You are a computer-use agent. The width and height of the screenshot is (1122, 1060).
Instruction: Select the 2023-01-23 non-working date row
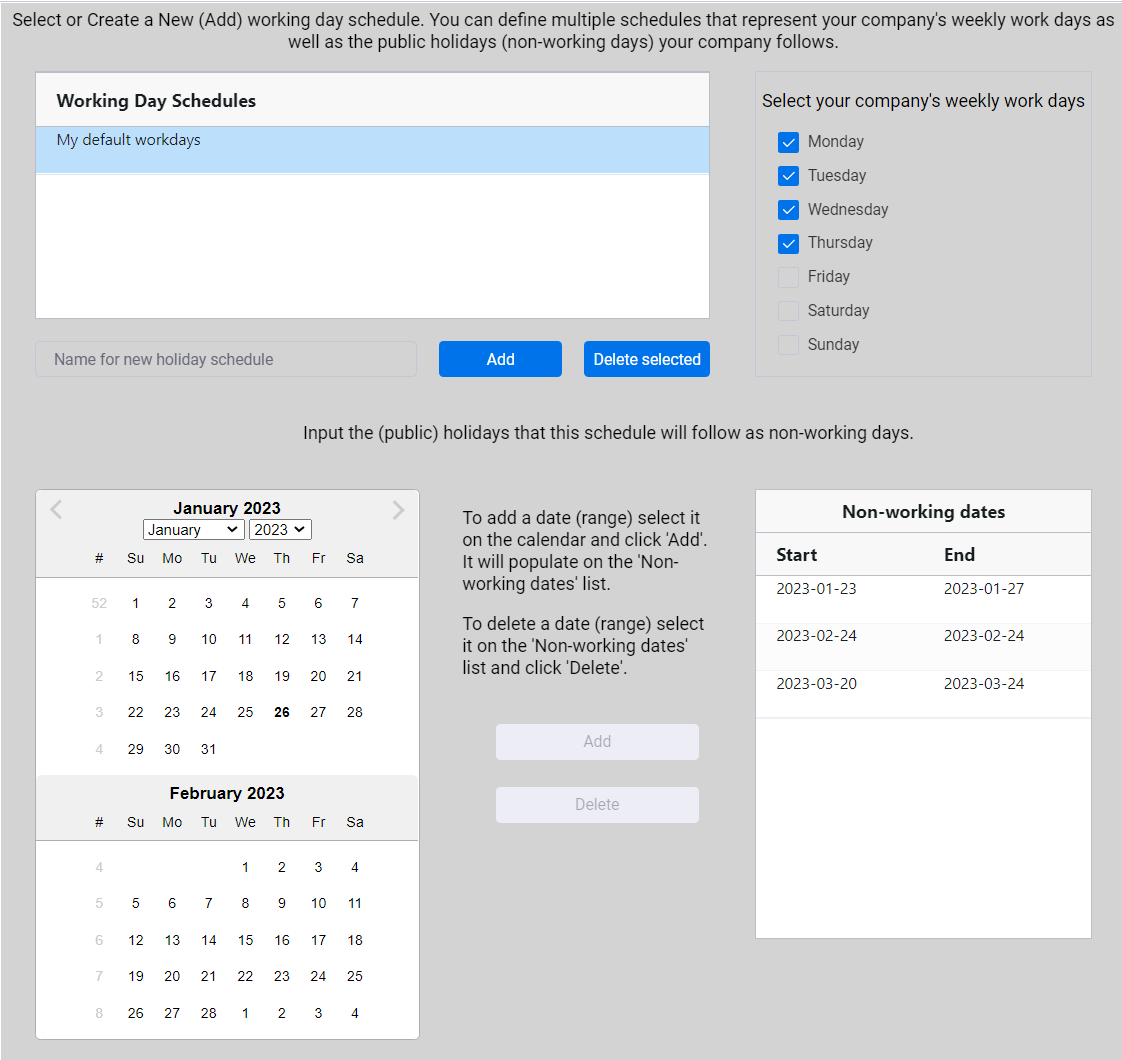(922, 598)
